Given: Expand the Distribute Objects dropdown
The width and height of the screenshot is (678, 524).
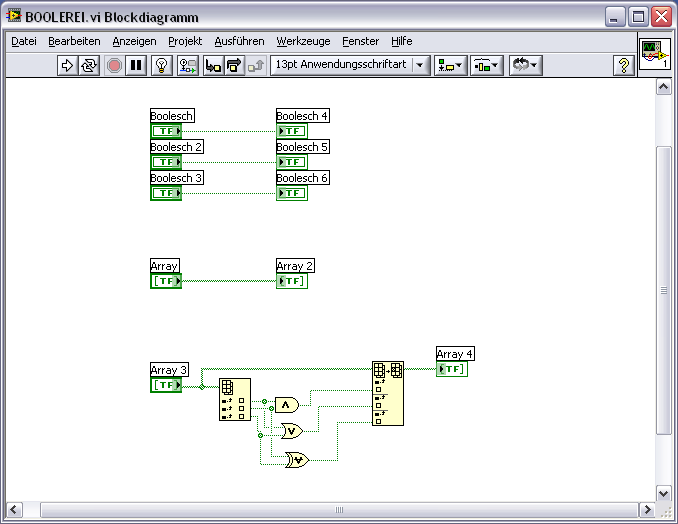Looking at the screenshot, I should (x=487, y=65).
